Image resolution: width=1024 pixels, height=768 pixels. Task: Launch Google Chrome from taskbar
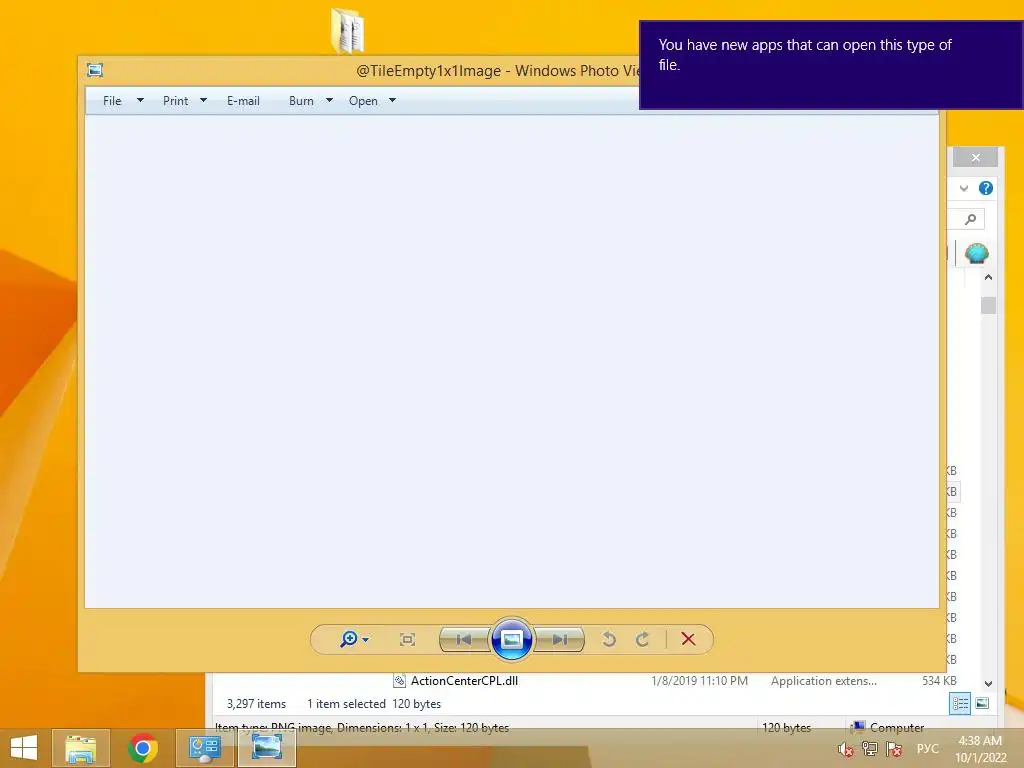tap(143, 748)
